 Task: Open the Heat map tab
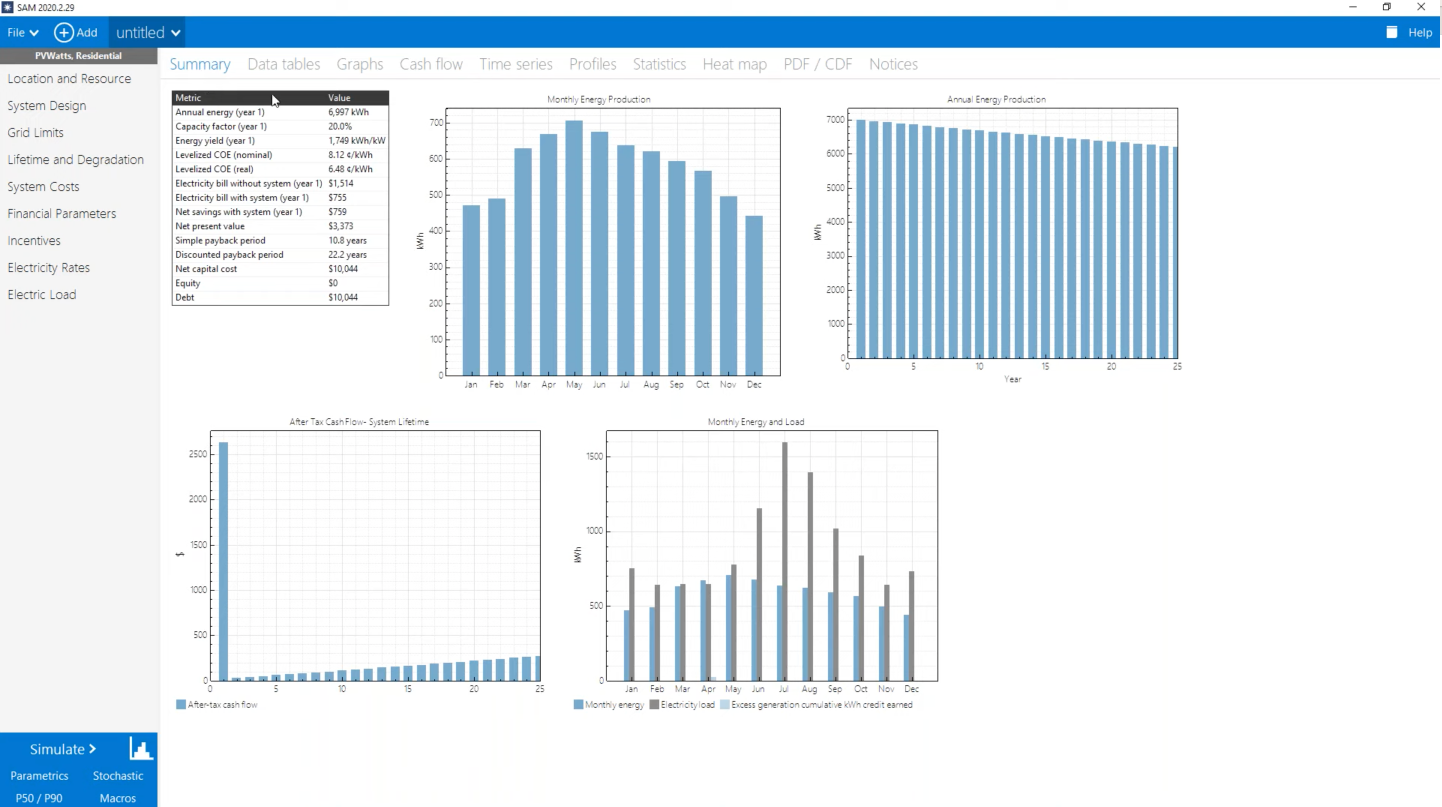pyautogui.click(x=734, y=64)
